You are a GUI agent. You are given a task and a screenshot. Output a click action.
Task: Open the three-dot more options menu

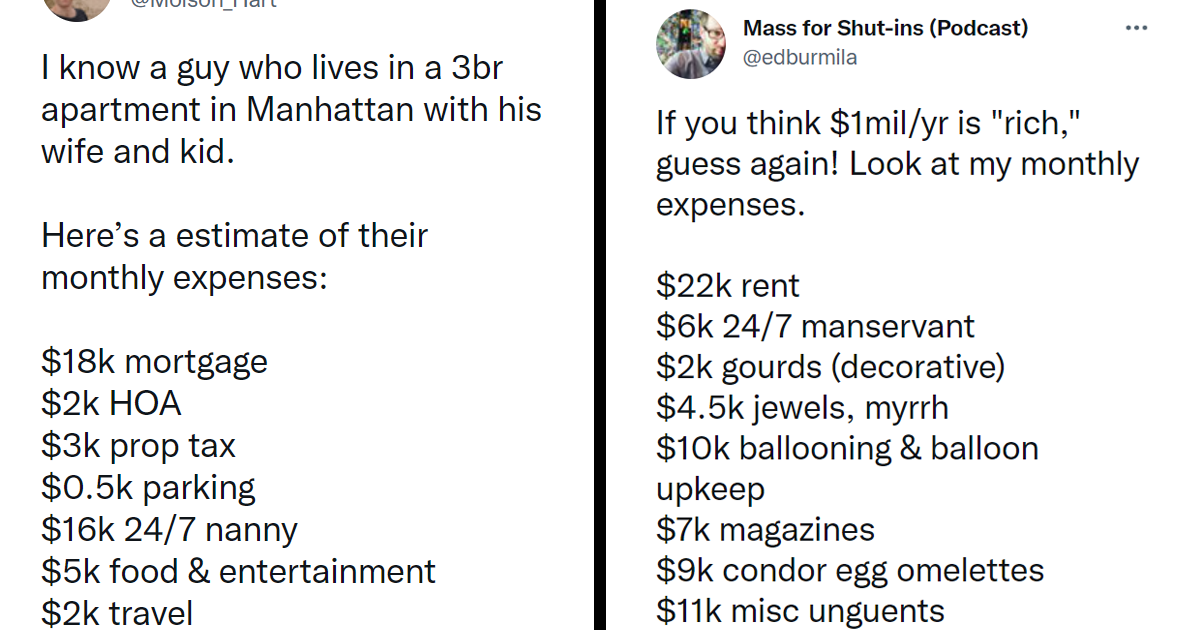pyautogui.click(x=1137, y=28)
